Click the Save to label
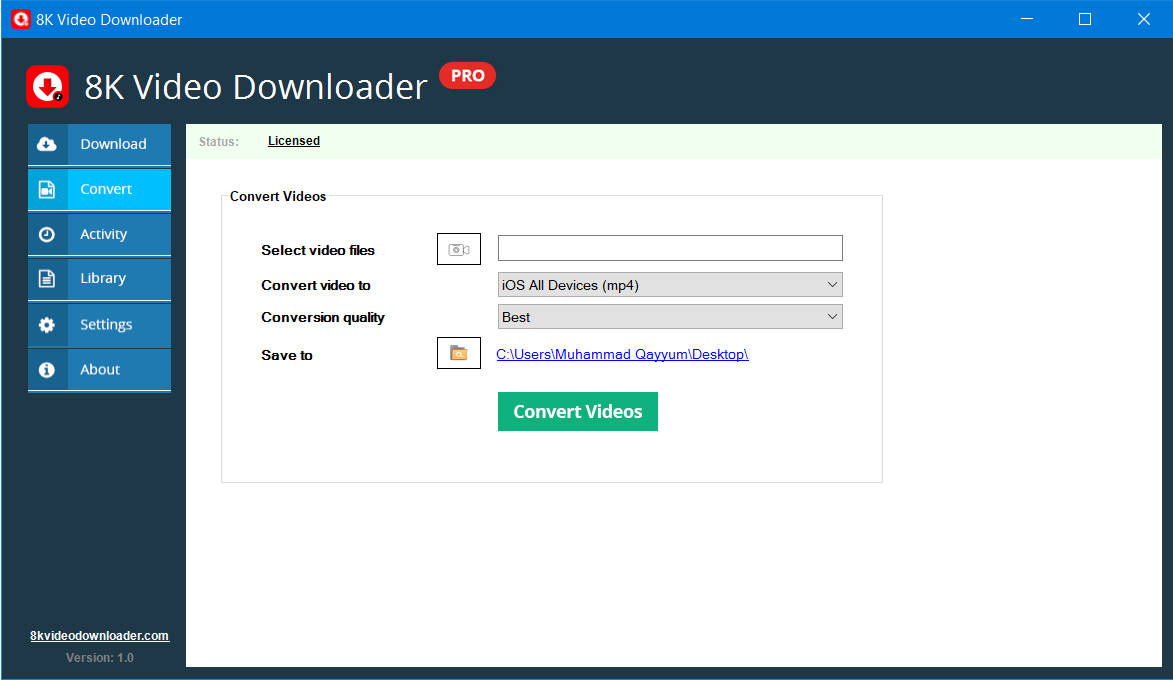The width and height of the screenshot is (1173, 680). coord(287,355)
